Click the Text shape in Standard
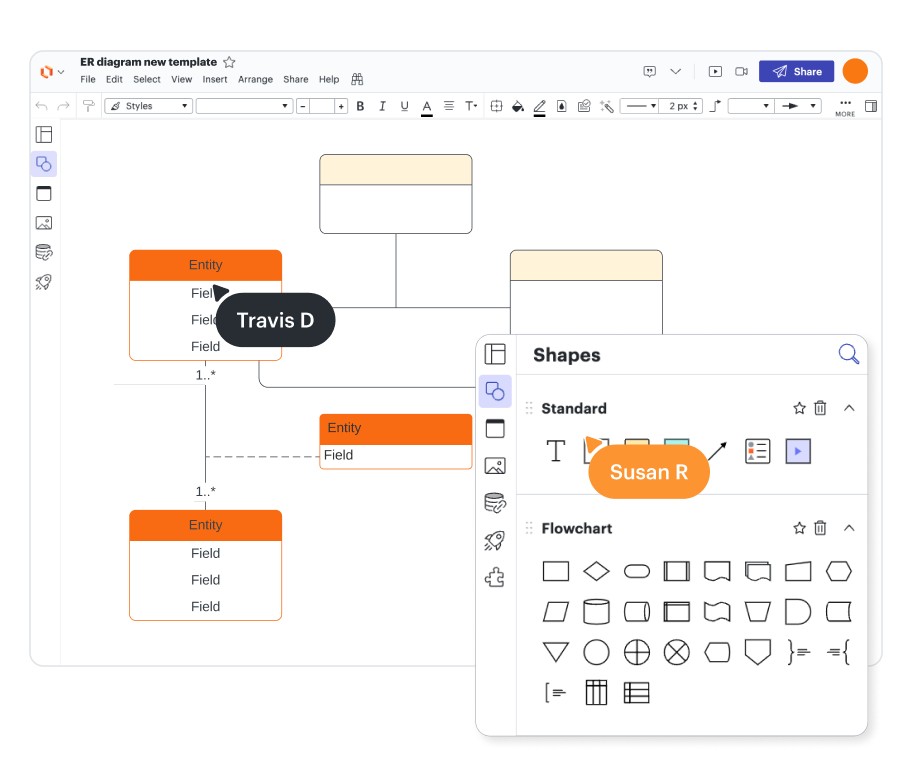This screenshot has height=763, width=912. (x=556, y=451)
